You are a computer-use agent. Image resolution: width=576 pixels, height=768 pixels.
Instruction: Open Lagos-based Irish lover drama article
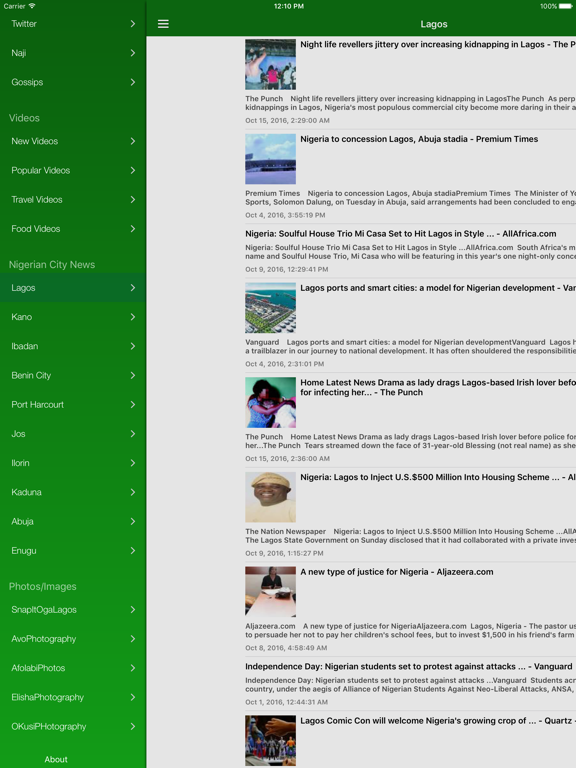click(x=410, y=420)
